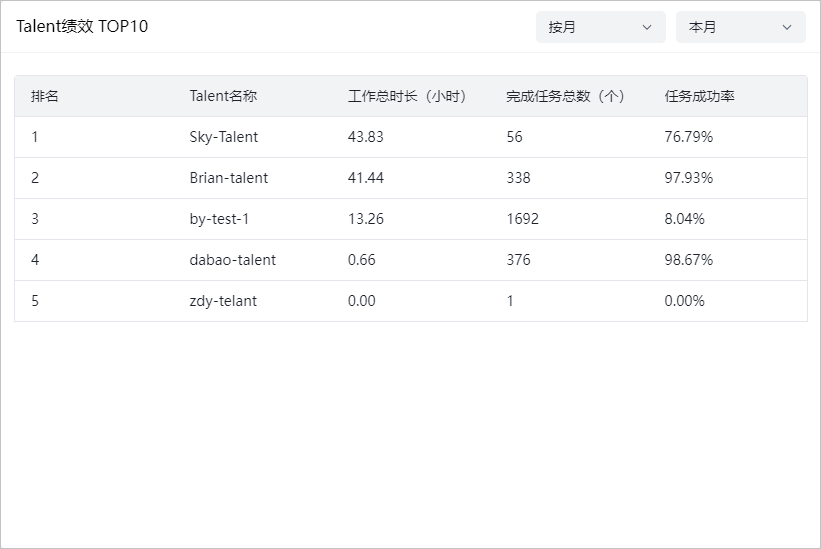This screenshot has height=549, width=821.
Task: Click the Talent名称 column header
Action: click(223, 96)
